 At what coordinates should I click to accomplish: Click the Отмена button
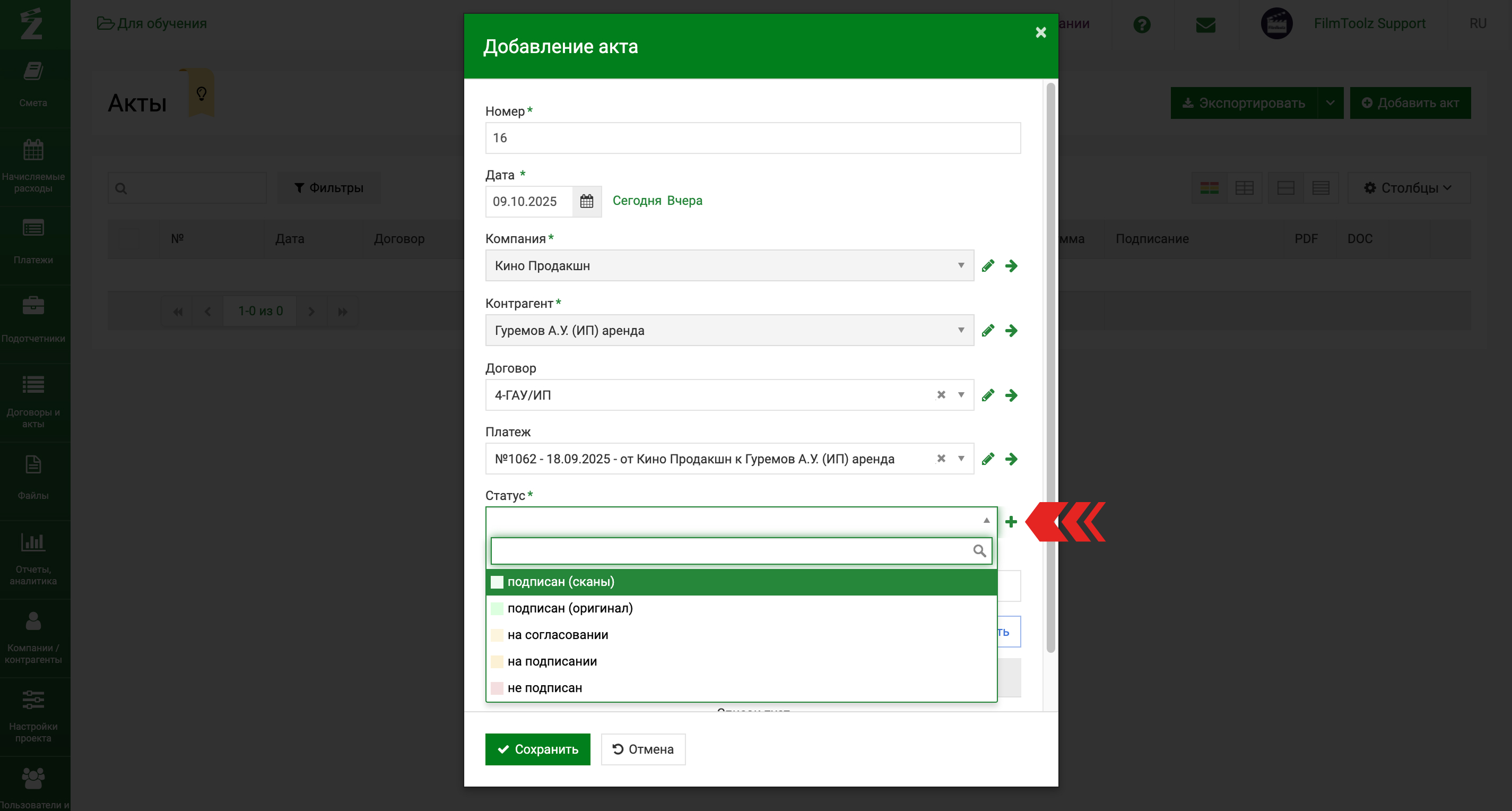[642, 749]
